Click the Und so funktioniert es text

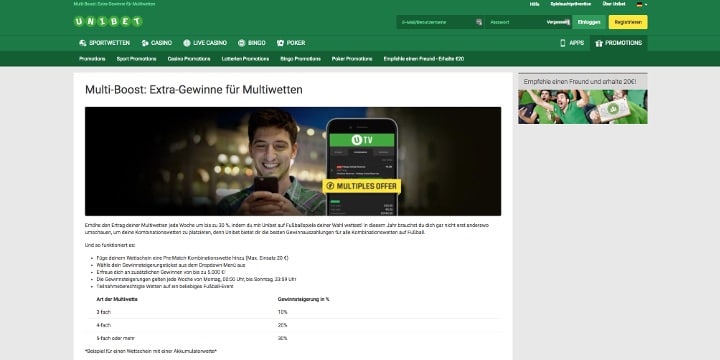110,245
